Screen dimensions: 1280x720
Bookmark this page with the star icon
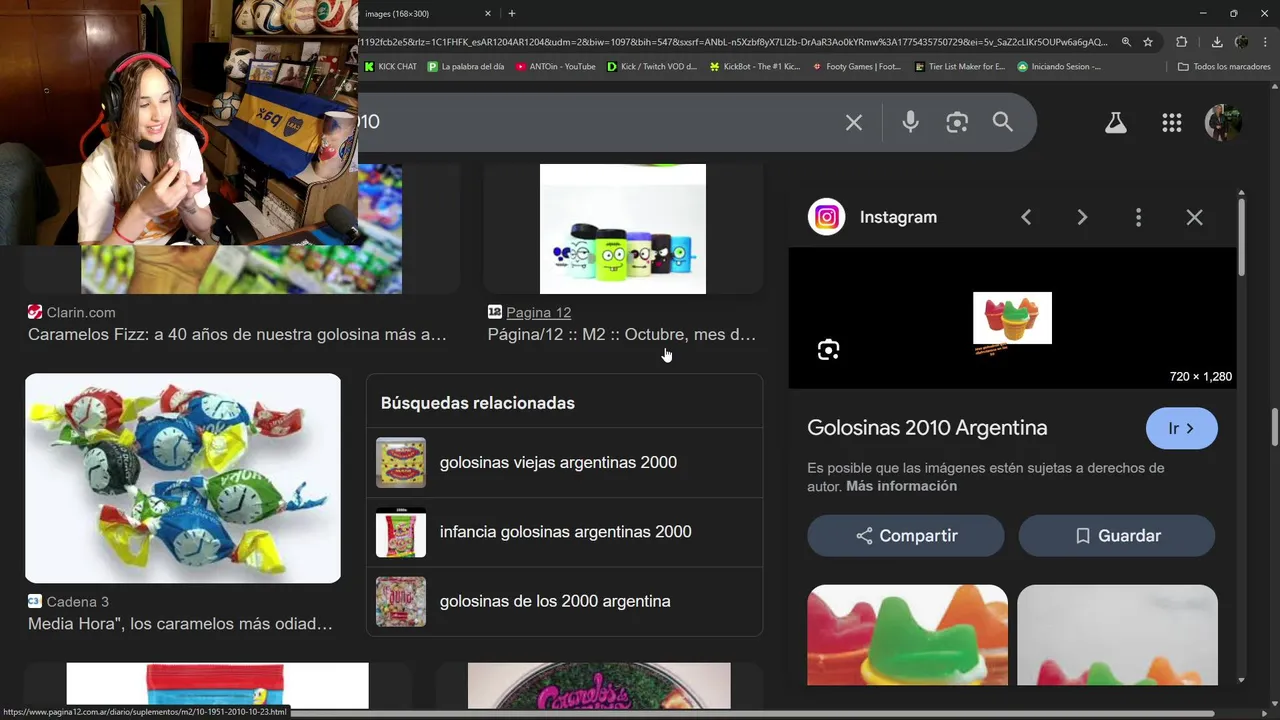pyautogui.click(x=1148, y=42)
